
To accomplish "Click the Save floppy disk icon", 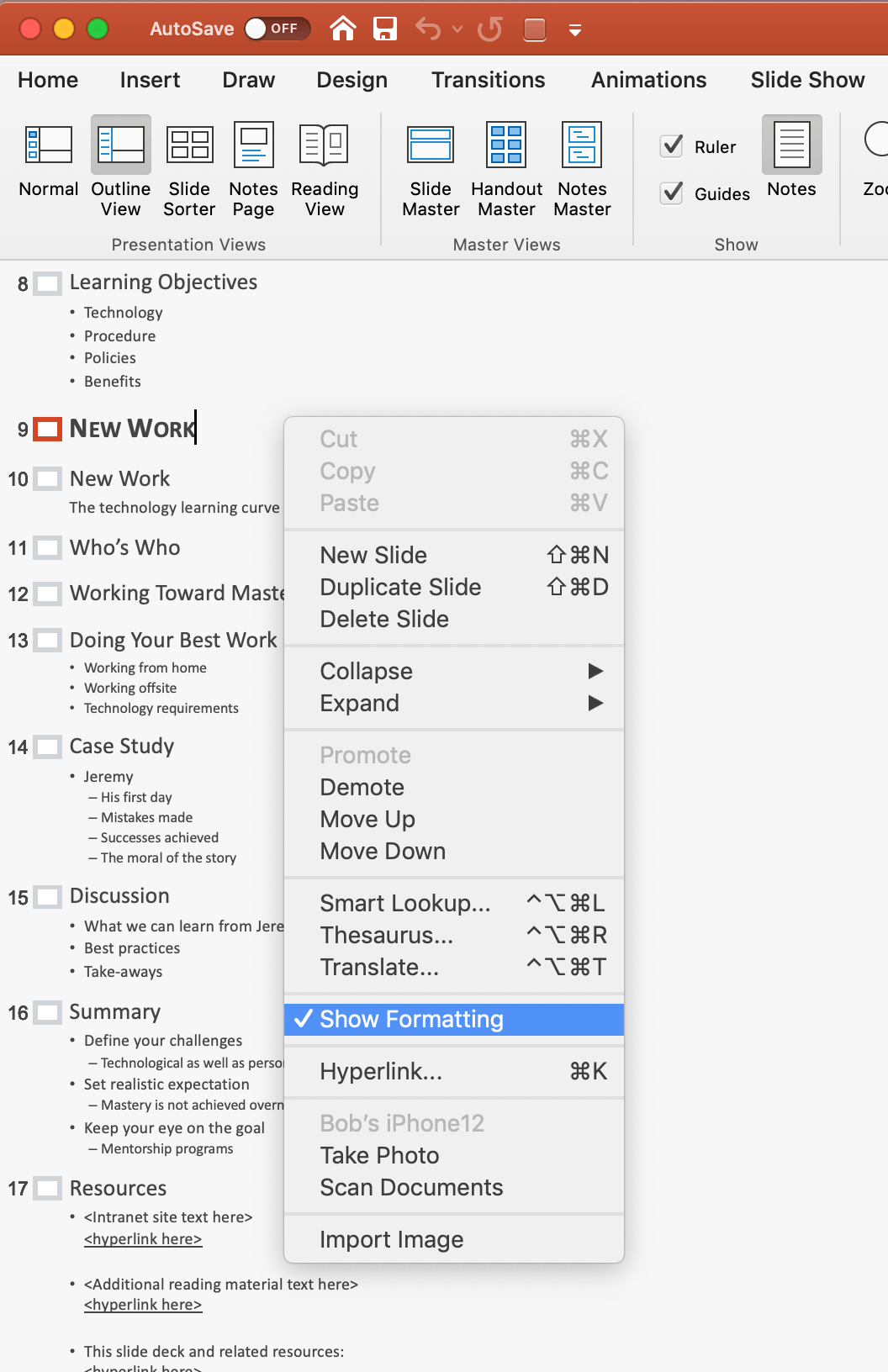I will [x=385, y=29].
